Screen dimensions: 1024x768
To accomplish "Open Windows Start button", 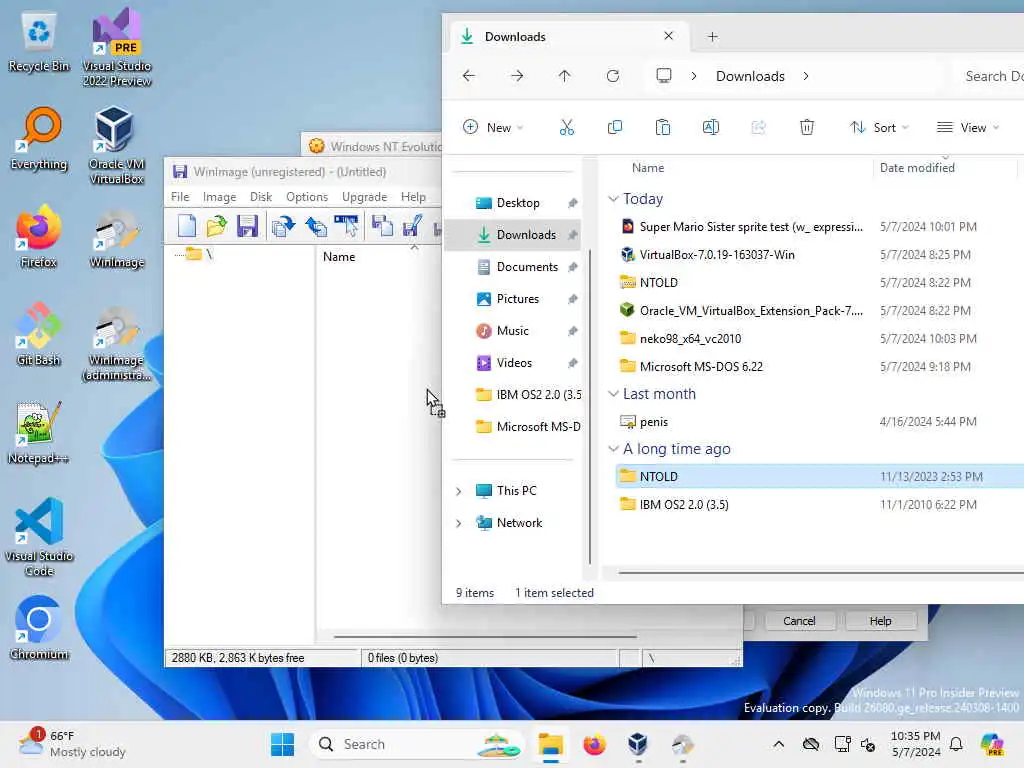I will [x=282, y=744].
